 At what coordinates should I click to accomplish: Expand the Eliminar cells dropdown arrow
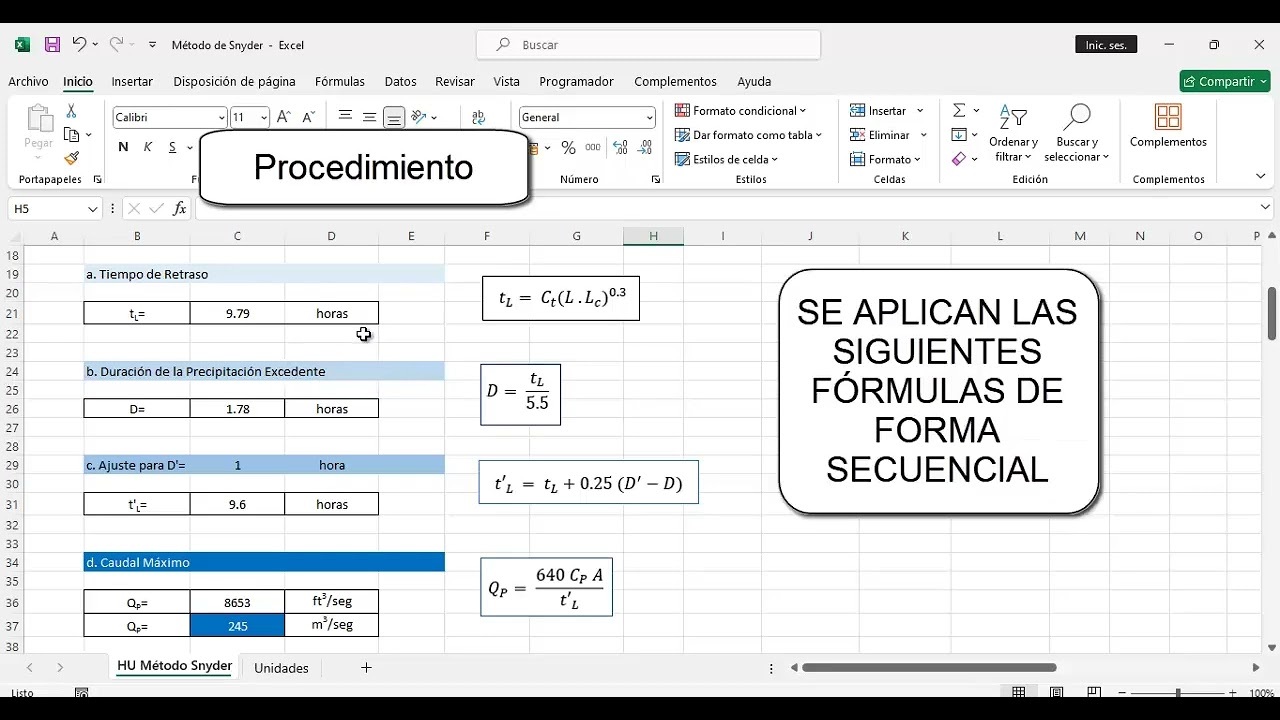click(924, 135)
